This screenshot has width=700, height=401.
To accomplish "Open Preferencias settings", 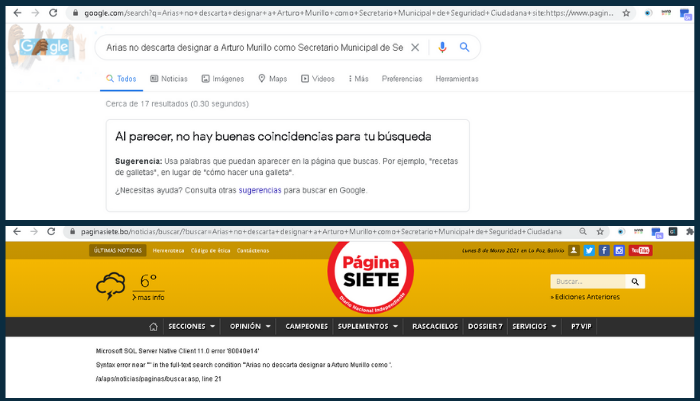I will point(402,79).
